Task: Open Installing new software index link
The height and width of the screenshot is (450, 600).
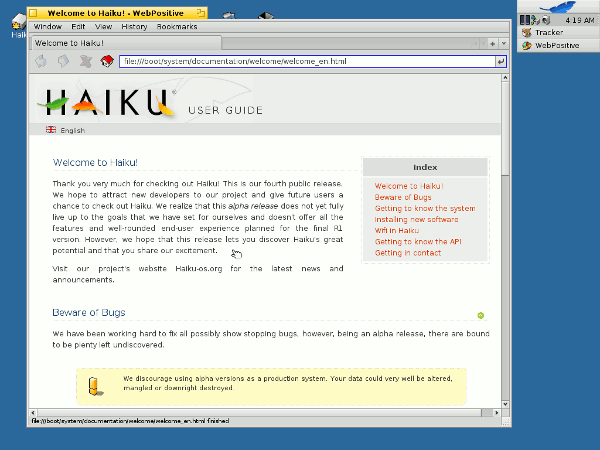Action: click(416, 219)
